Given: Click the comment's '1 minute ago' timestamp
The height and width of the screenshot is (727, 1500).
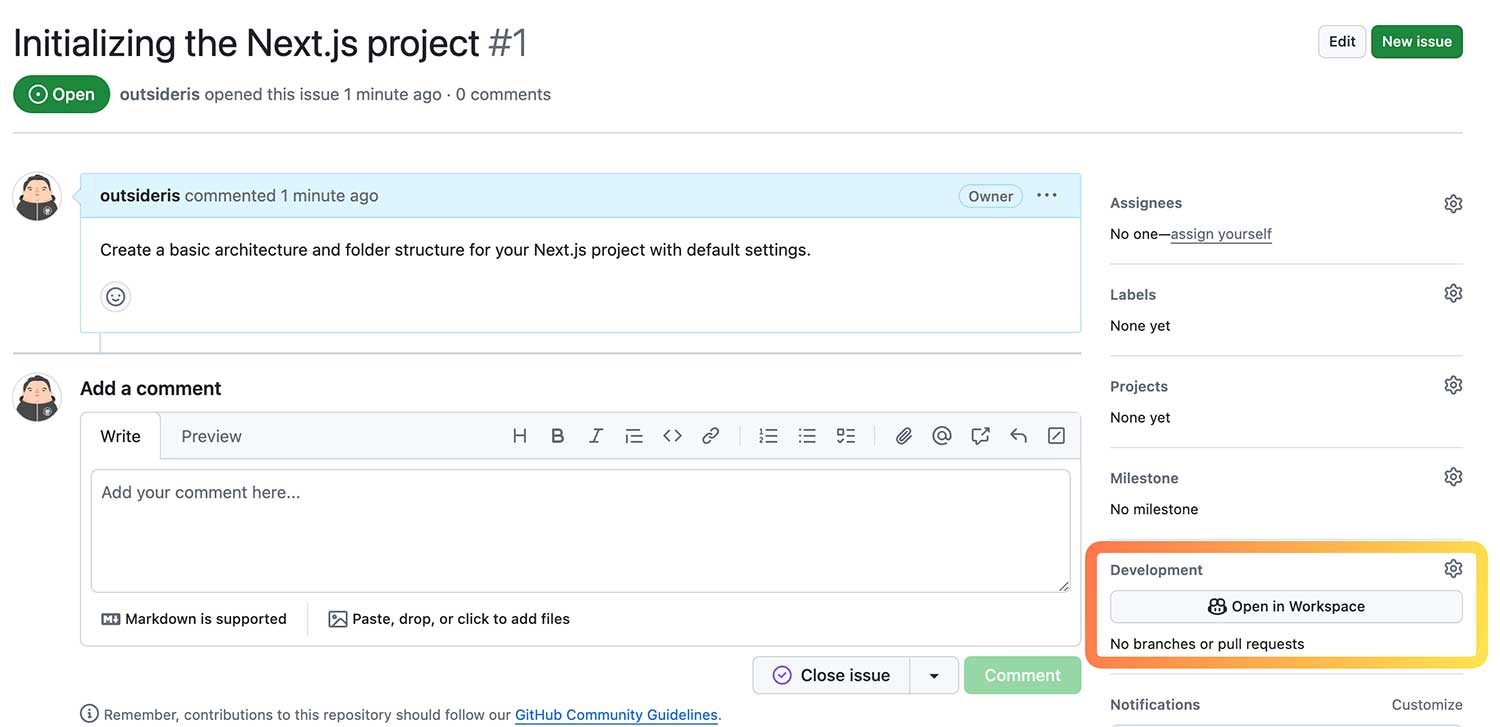Looking at the screenshot, I should [329, 196].
